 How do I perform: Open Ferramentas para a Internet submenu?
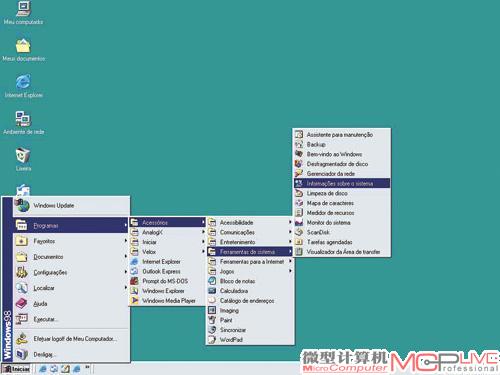[250, 262]
